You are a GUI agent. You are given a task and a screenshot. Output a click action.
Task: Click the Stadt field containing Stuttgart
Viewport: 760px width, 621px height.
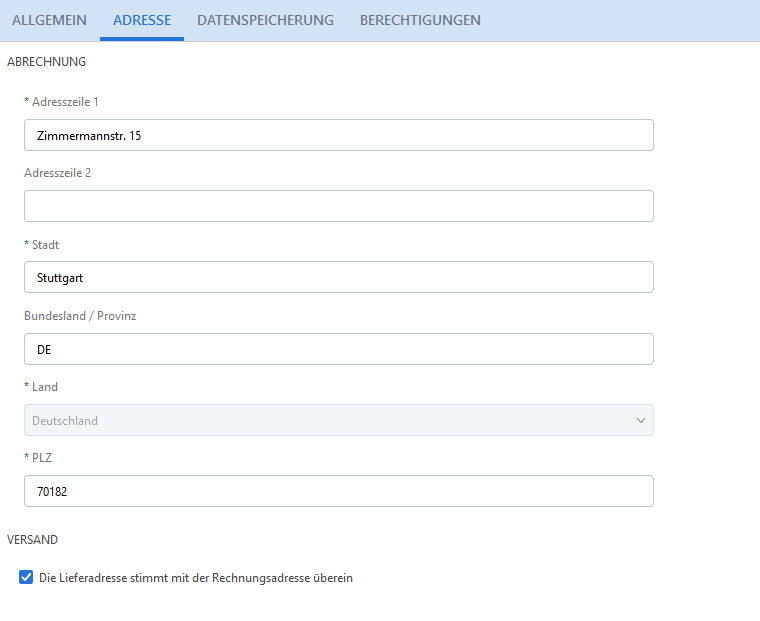pyautogui.click(x=338, y=277)
